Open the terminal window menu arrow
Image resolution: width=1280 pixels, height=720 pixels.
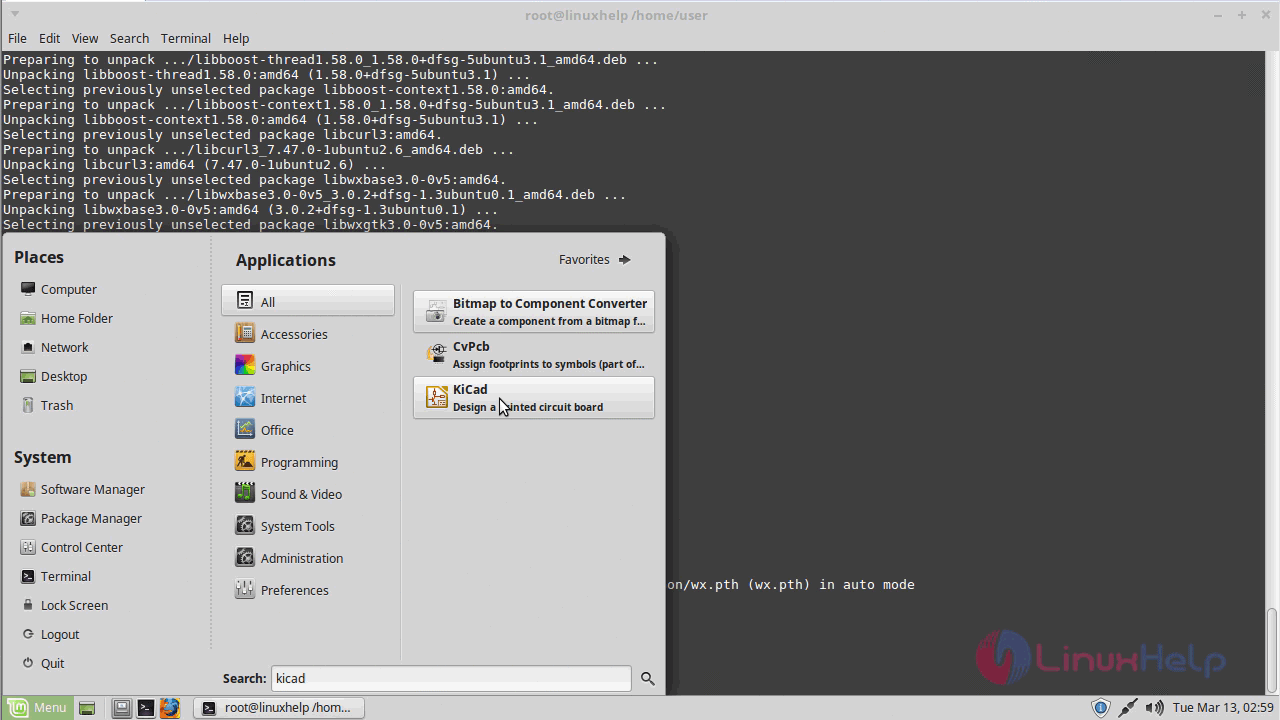tap(15, 14)
